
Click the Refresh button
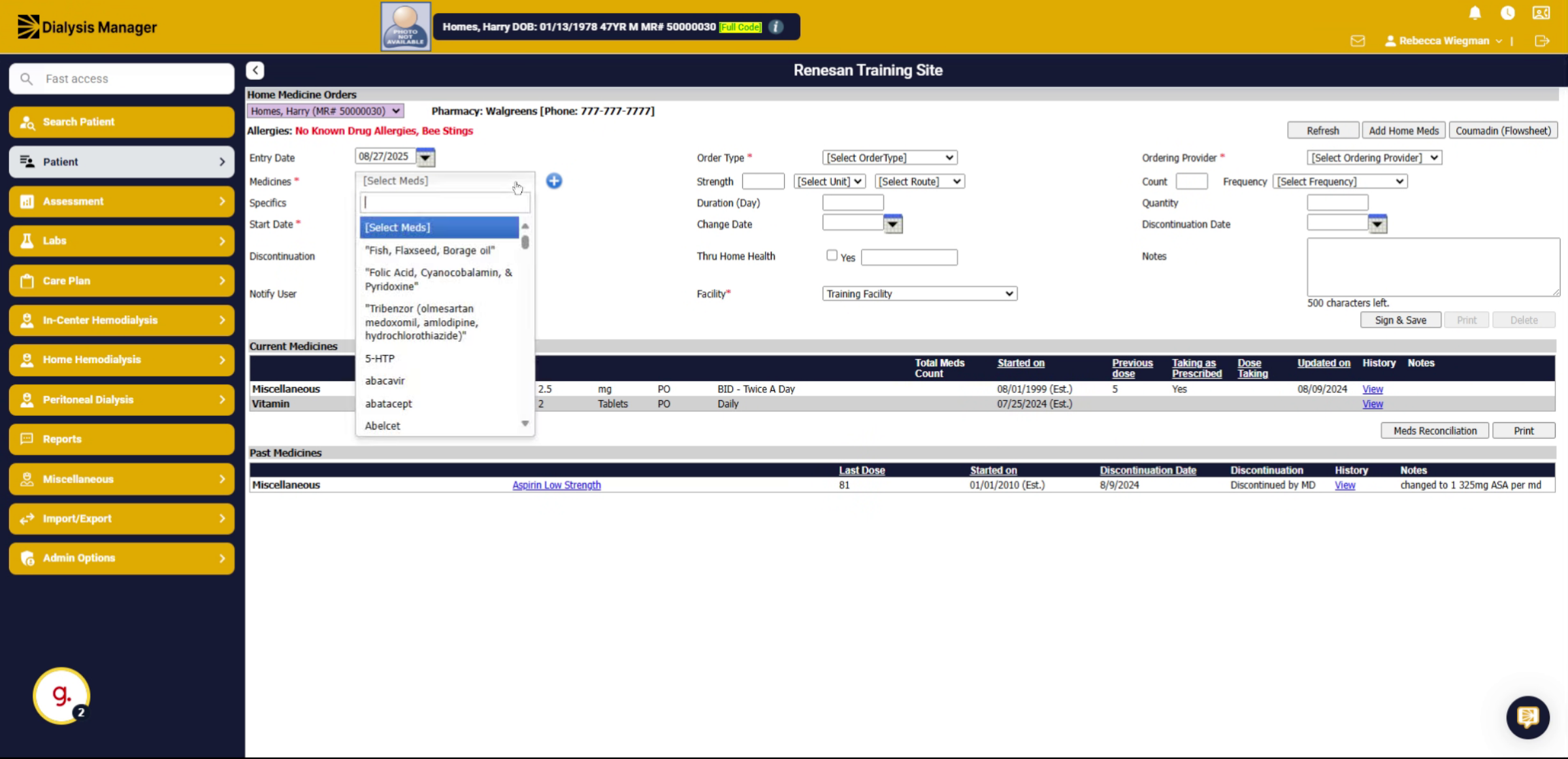pos(1323,131)
